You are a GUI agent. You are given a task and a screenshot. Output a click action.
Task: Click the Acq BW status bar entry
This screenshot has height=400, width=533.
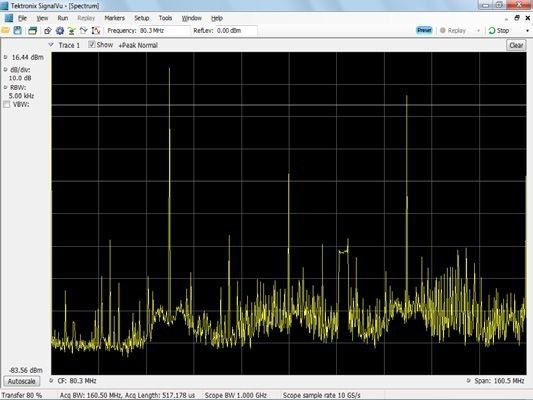click(127, 395)
